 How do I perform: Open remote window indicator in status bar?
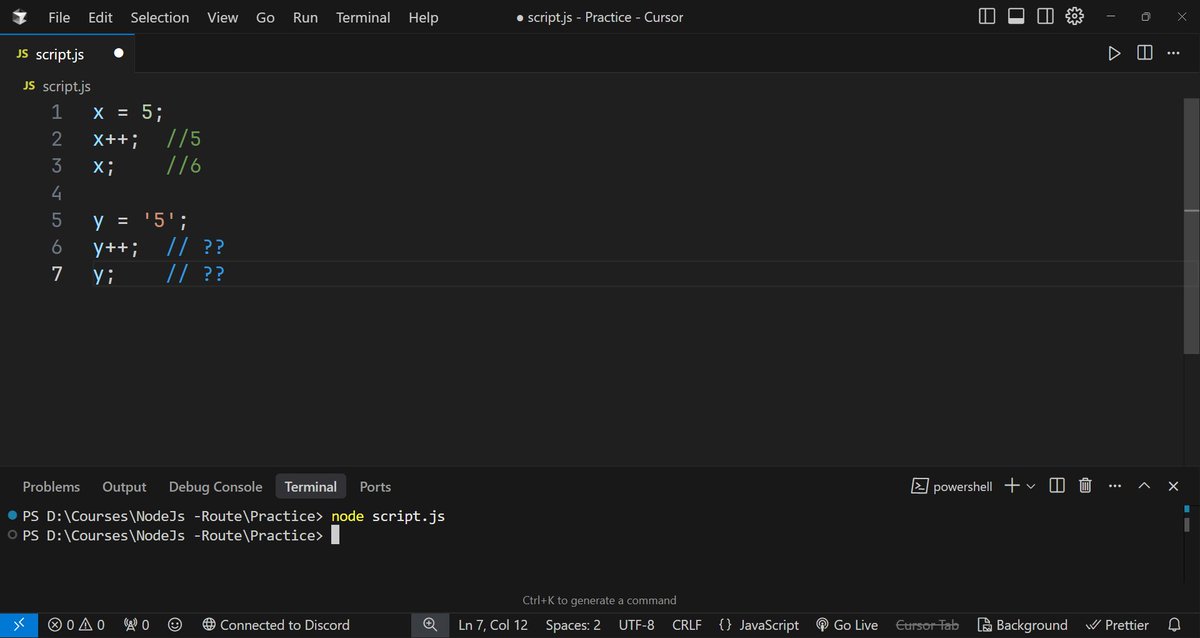[19, 625]
